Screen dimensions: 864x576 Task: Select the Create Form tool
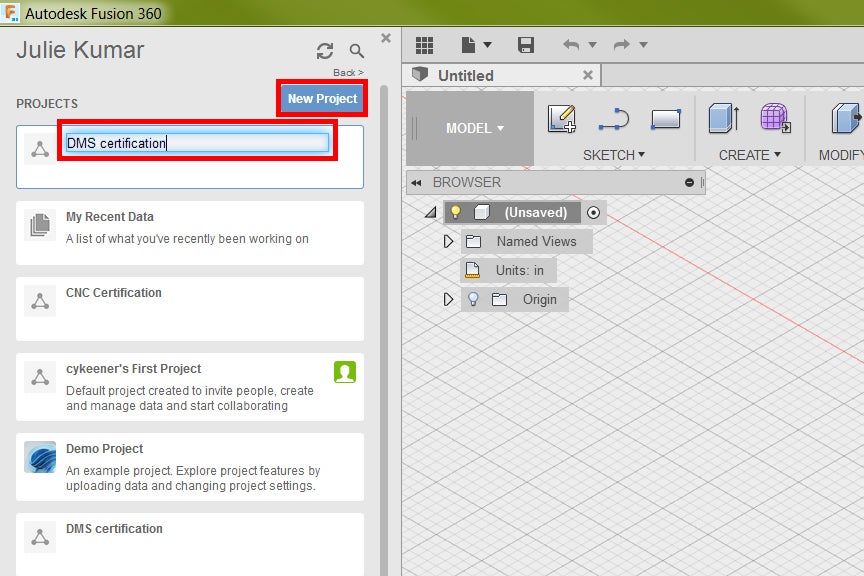pos(776,118)
